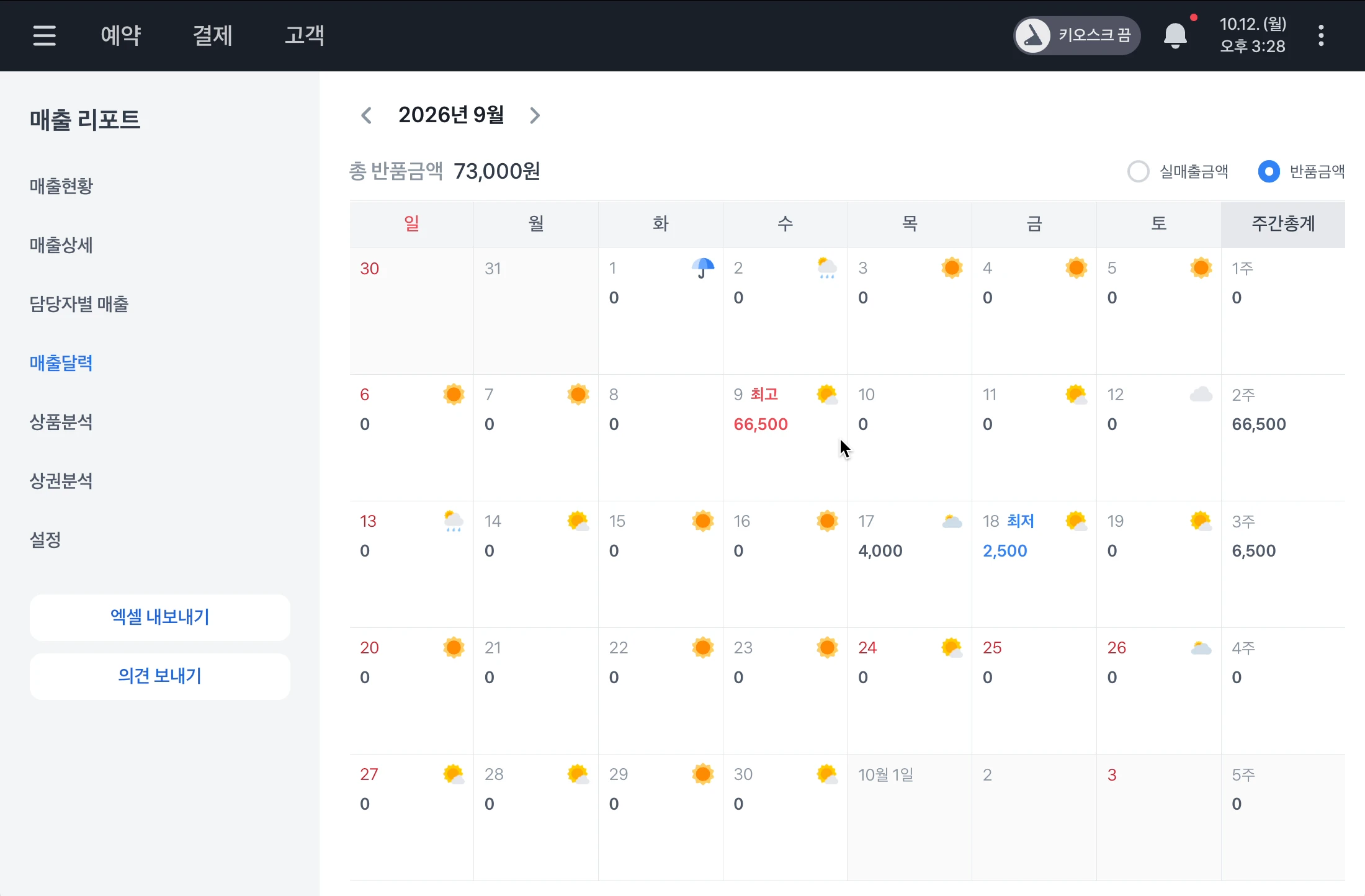Toggle the 키오스크 끔 kiosk switch
1365x896 pixels.
pos(1076,35)
